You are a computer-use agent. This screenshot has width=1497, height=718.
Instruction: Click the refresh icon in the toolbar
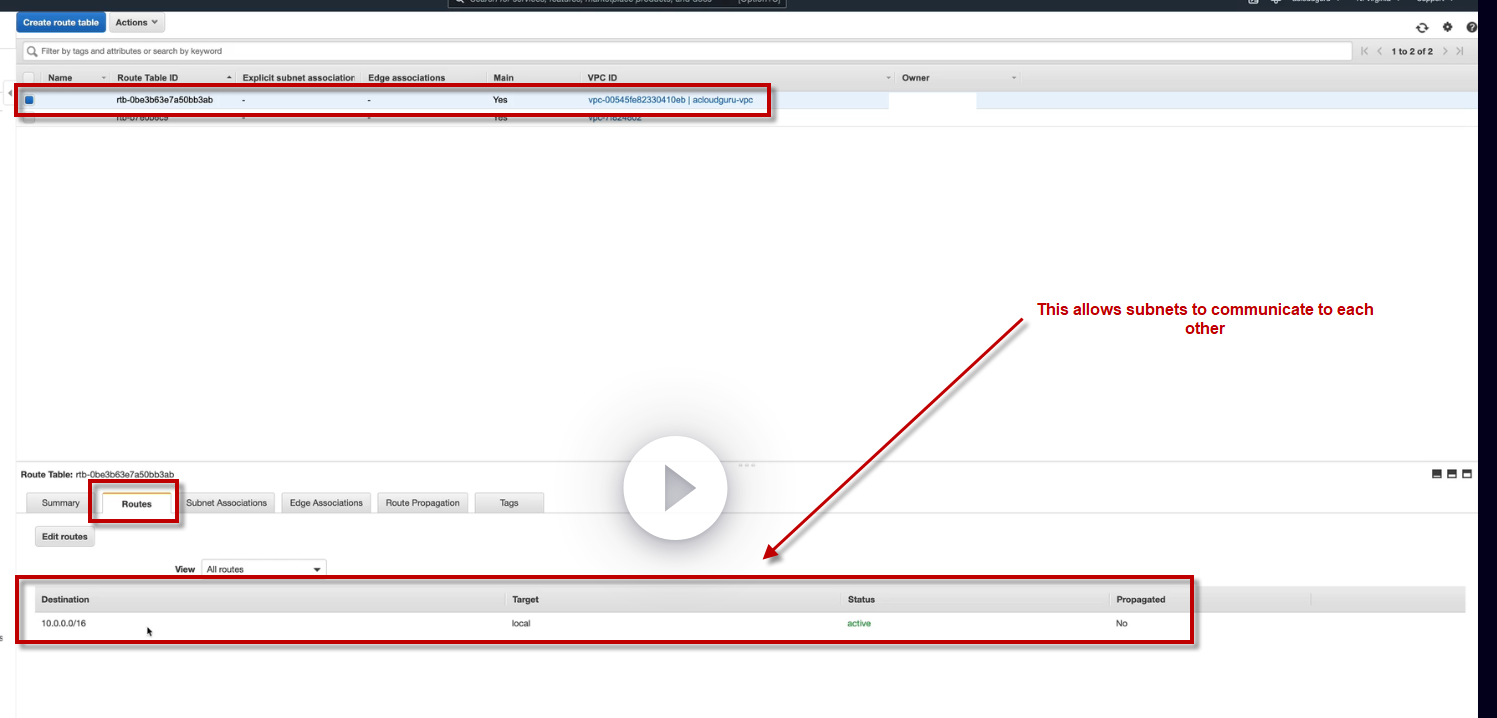pyautogui.click(x=1422, y=27)
